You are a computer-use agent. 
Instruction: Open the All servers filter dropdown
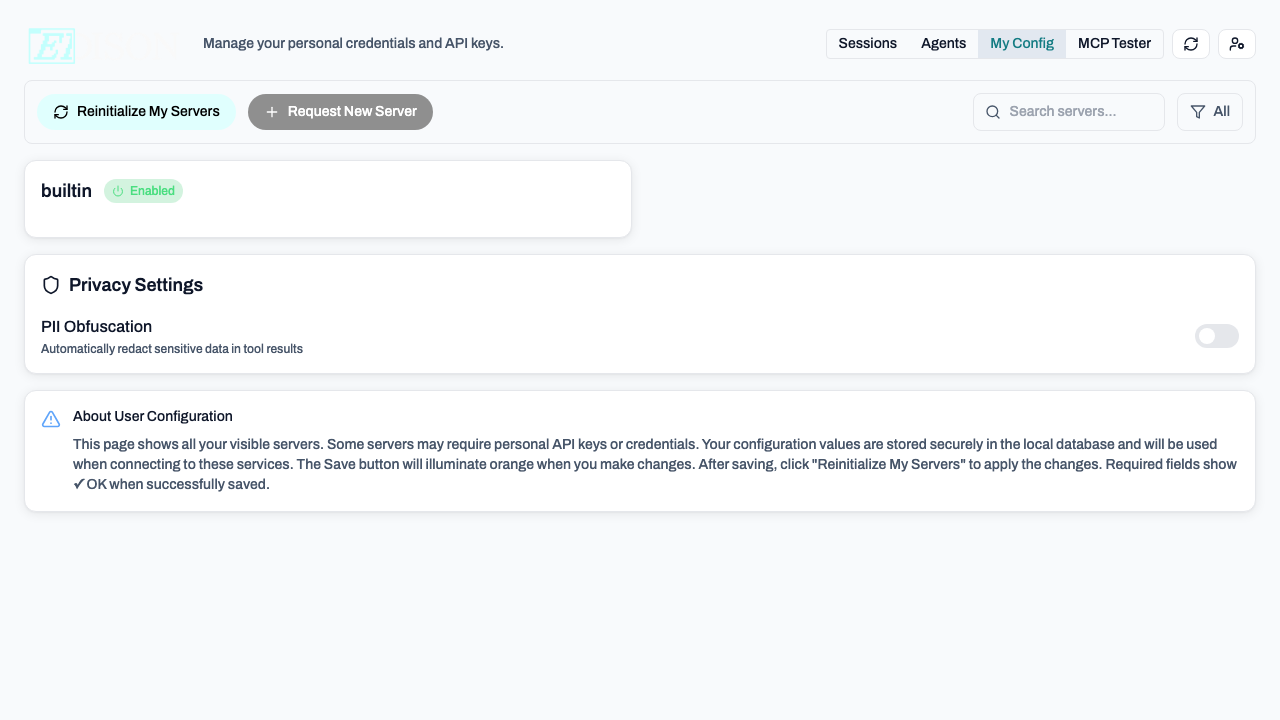[1210, 112]
